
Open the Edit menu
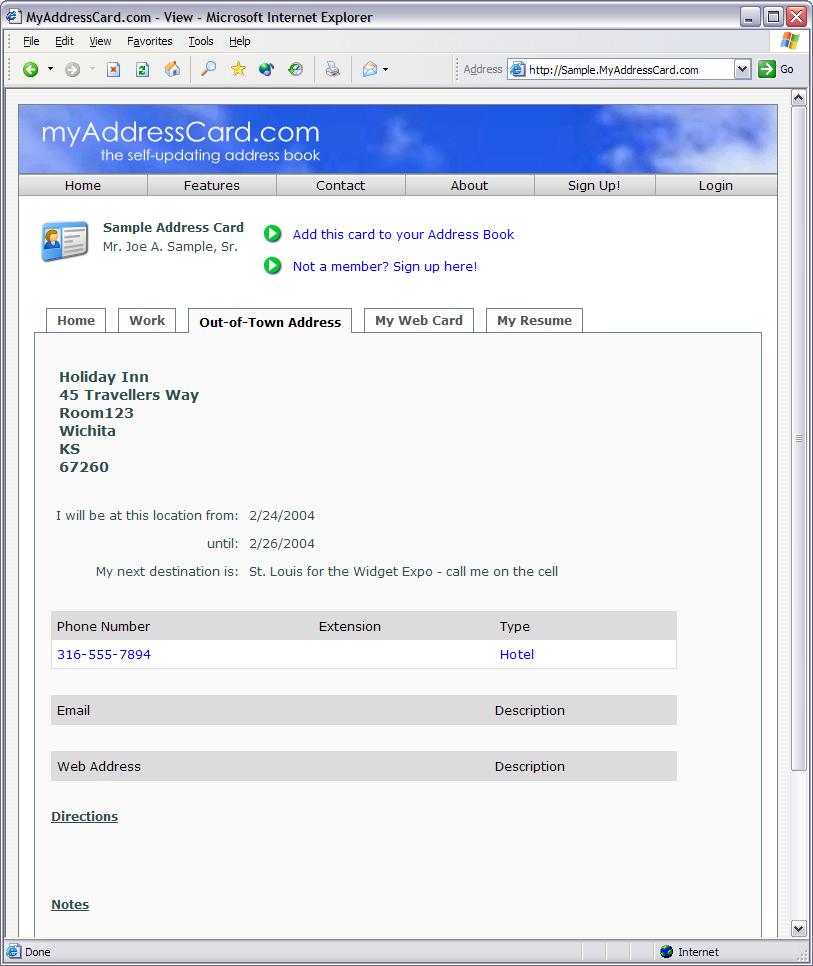pyautogui.click(x=64, y=41)
